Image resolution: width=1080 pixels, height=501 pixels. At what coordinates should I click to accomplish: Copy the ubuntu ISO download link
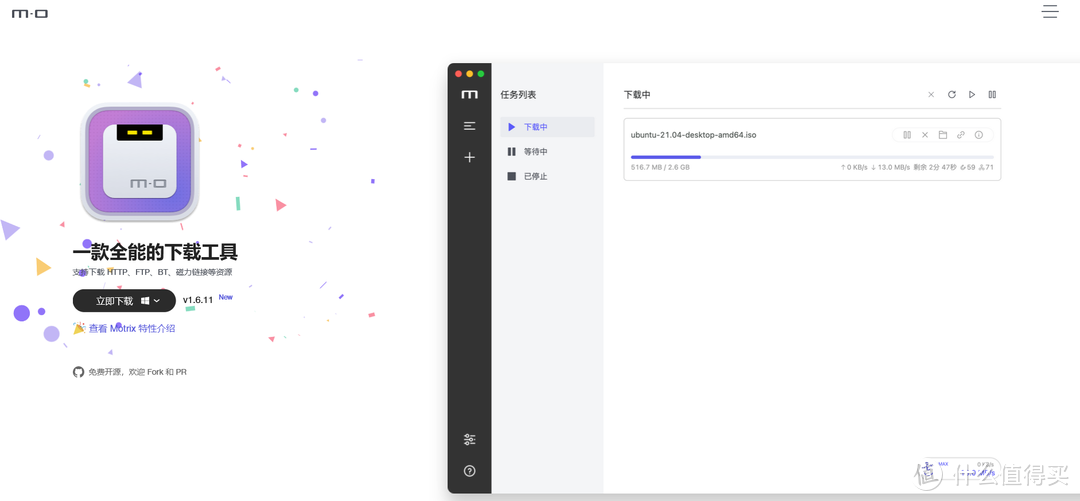click(x=961, y=135)
